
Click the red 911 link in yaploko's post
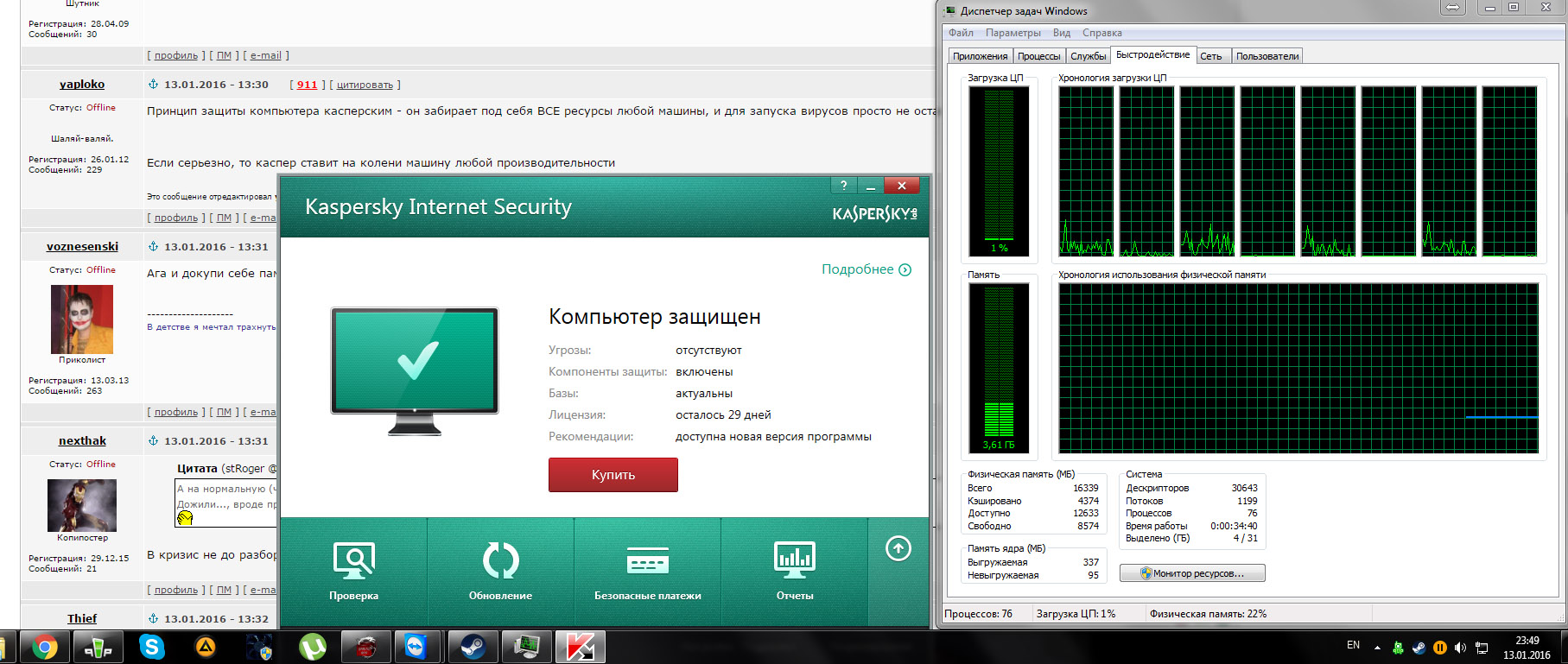pos(308,85)
